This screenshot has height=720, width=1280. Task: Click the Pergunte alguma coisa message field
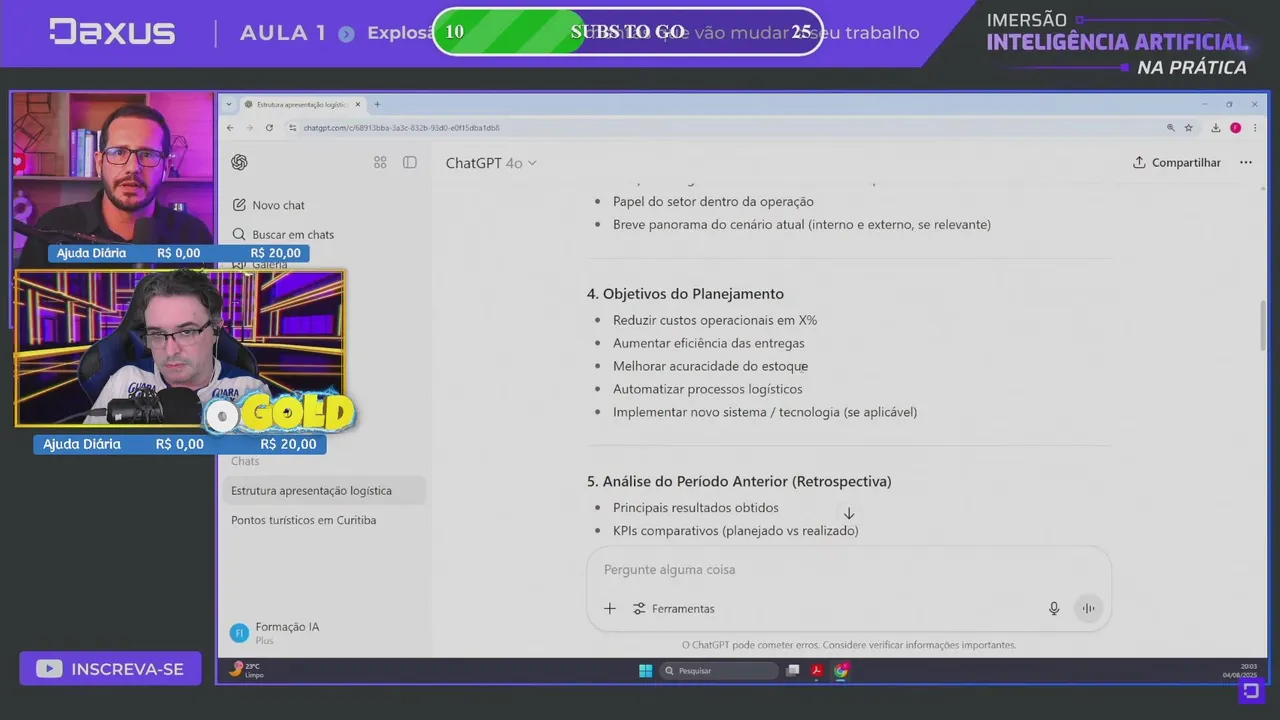coord(848,569)
